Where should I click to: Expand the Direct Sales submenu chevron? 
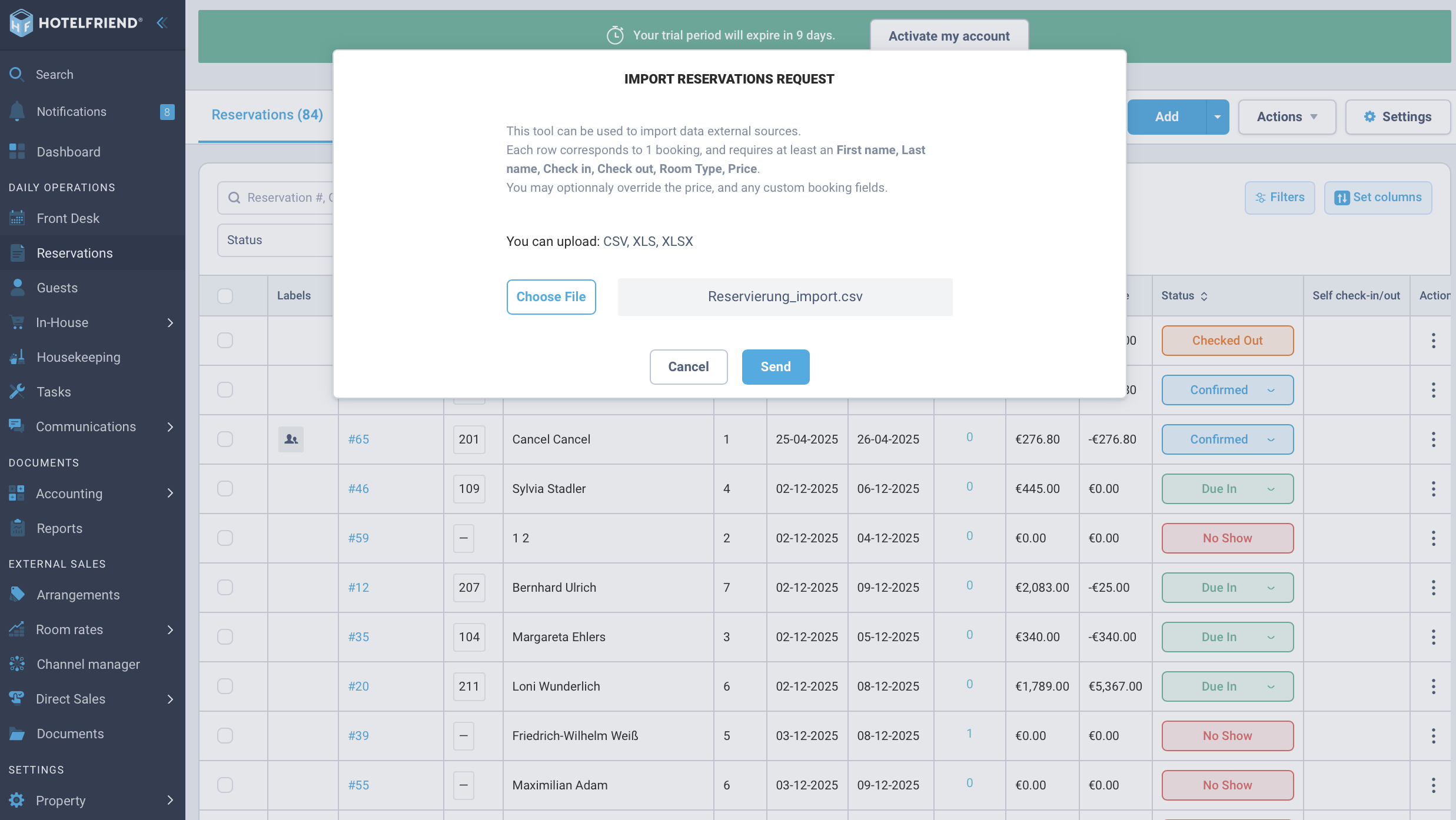click(170, 699)
